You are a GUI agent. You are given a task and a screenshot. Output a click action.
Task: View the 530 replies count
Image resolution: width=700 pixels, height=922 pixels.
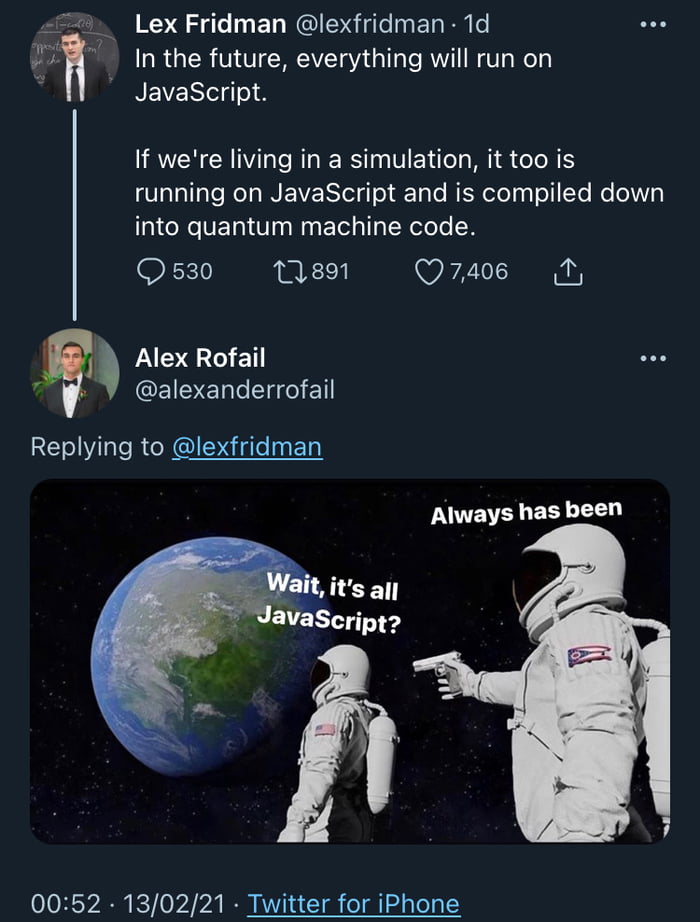[192, 271]
